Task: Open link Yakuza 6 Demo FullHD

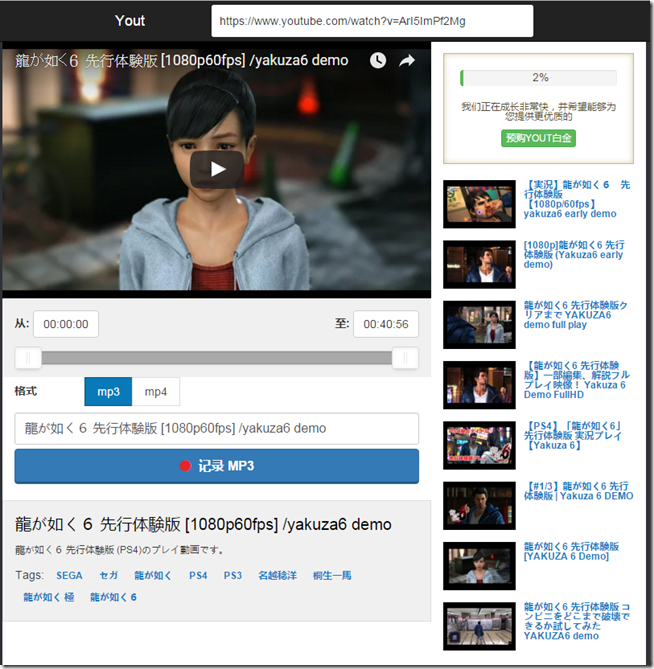Action: coord(577,380)
